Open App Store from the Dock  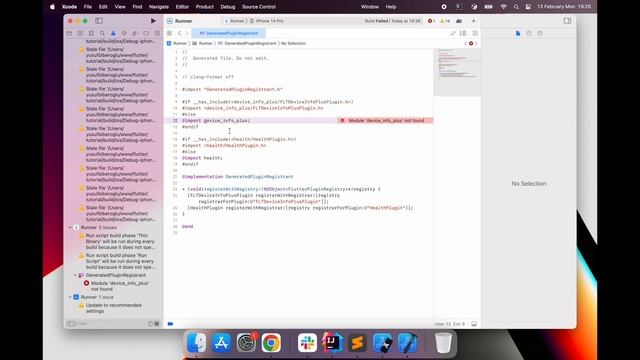(x=221, y=342)
